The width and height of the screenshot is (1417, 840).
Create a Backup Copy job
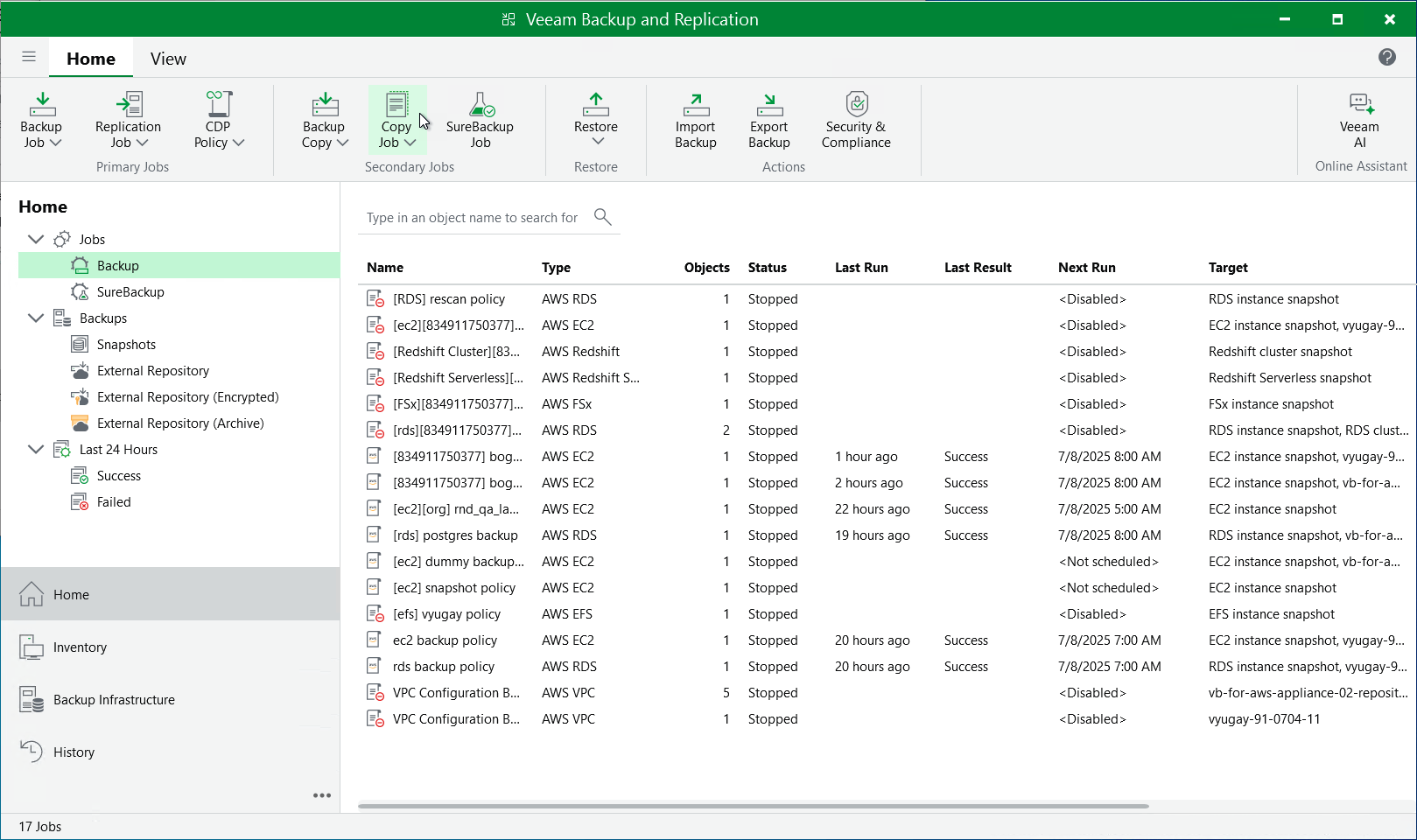click(323, 120)
